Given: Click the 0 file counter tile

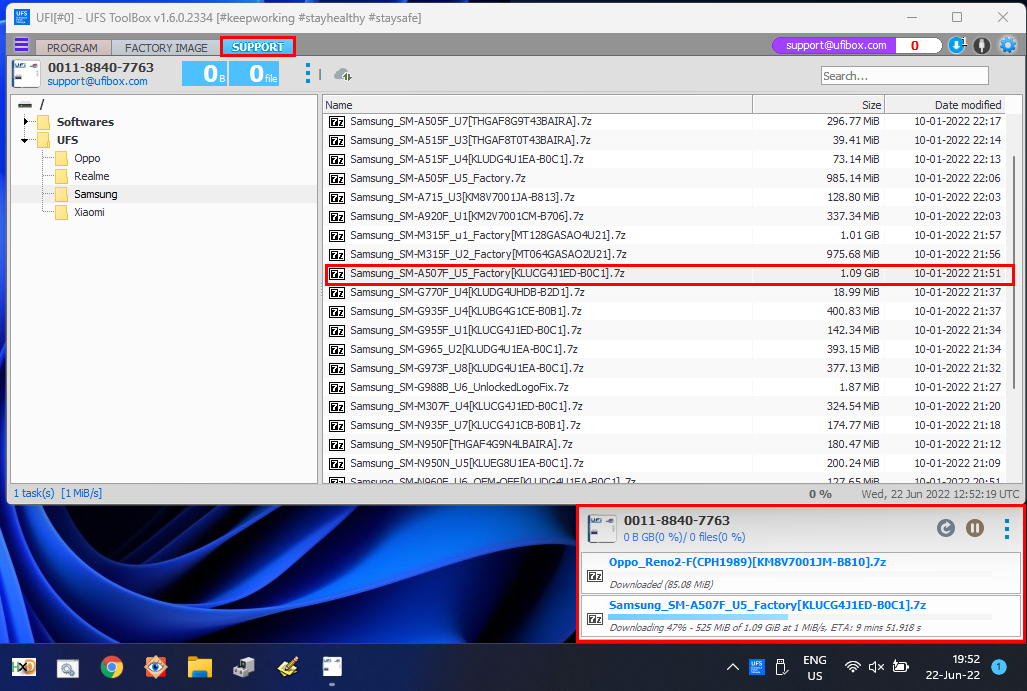Looking at the screenshot, I should [x=254, y=73].
